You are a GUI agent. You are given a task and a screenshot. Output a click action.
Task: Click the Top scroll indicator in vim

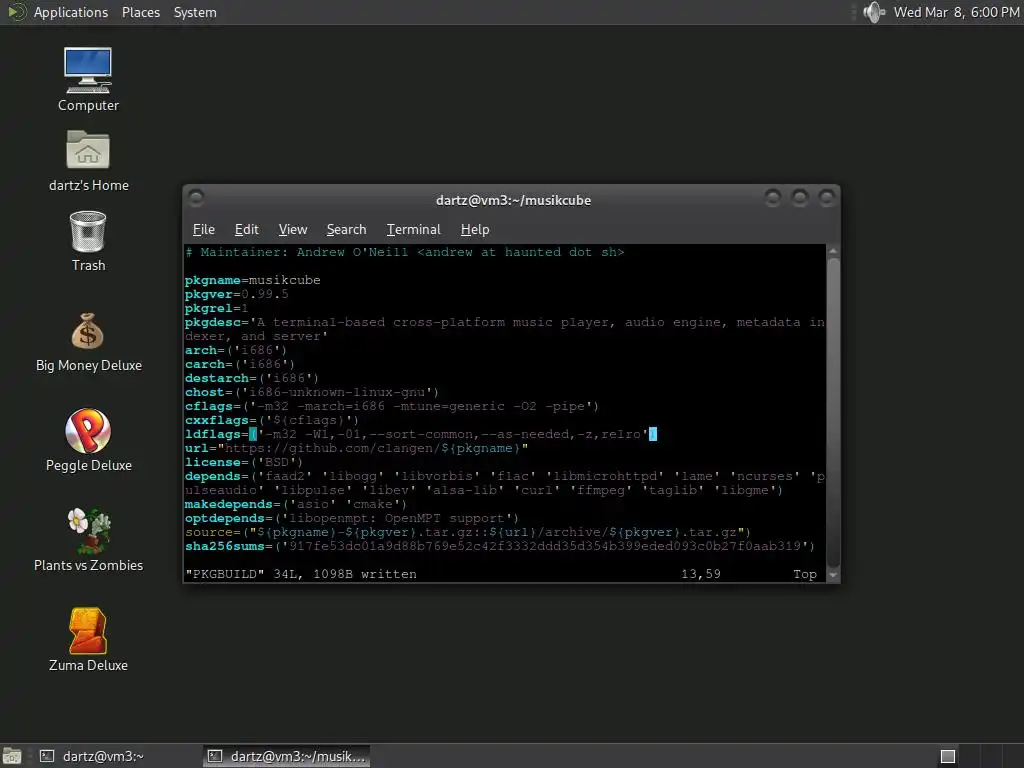tap(805, 575)
